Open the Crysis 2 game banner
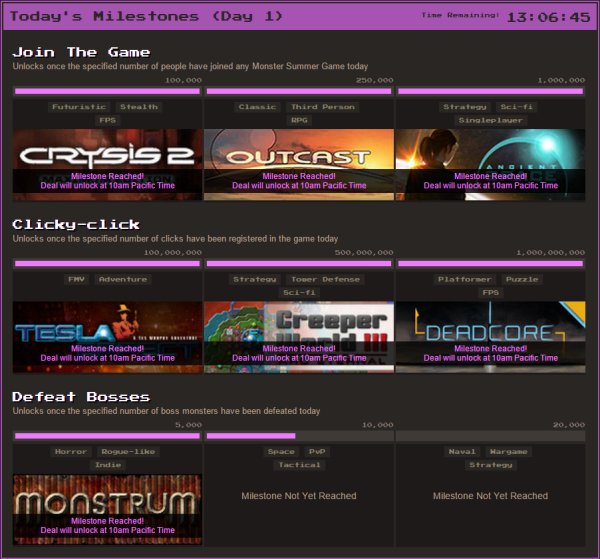 pos(108,165)
